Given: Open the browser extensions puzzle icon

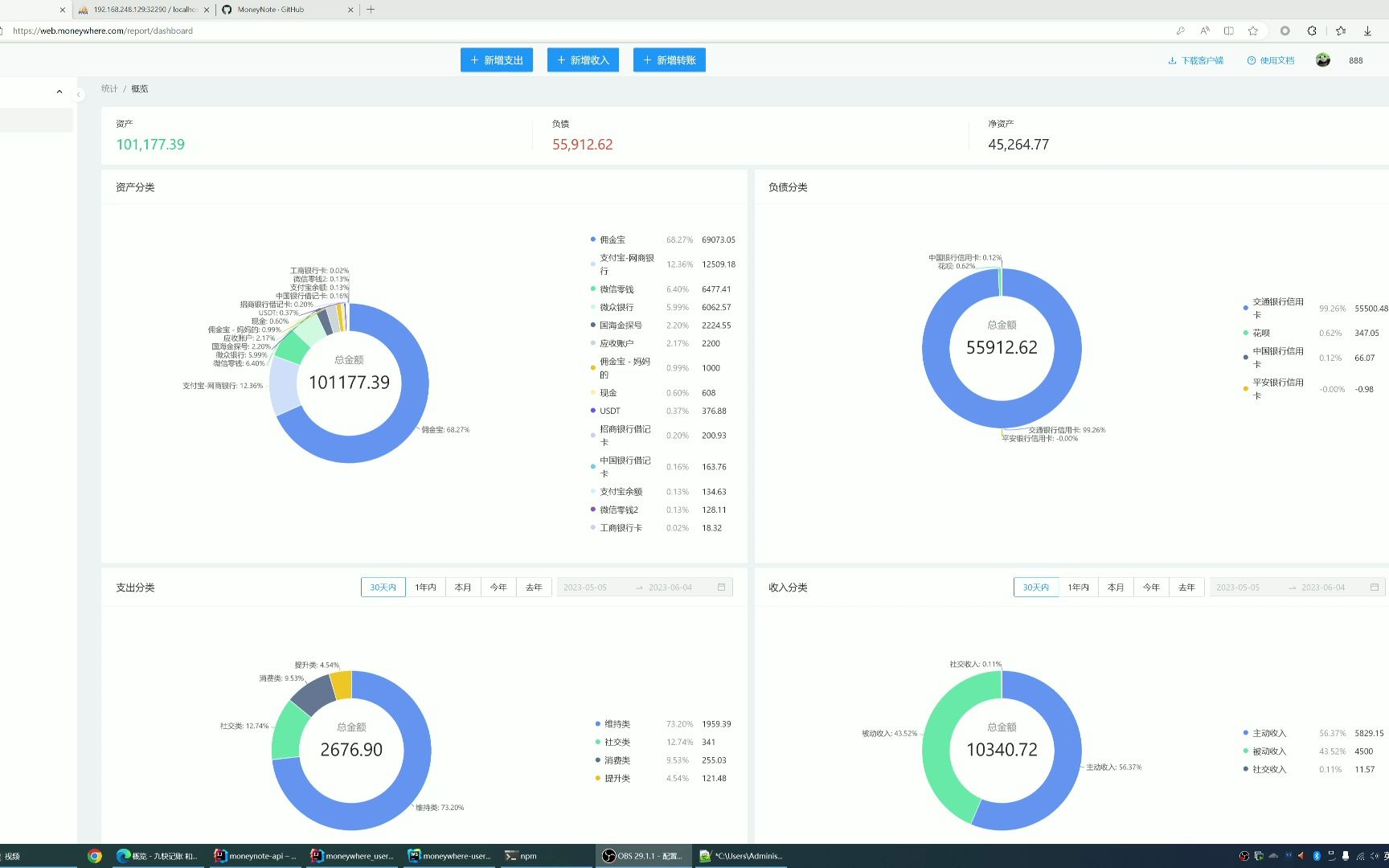Looking at the screenshot, I should click(1312, 31).
